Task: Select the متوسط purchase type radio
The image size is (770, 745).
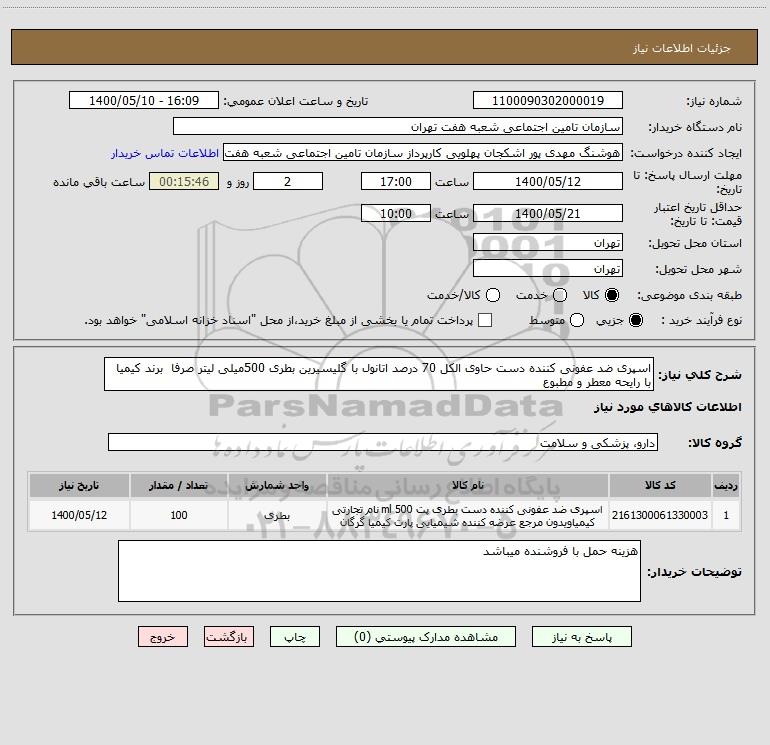Action: (577, 321)
